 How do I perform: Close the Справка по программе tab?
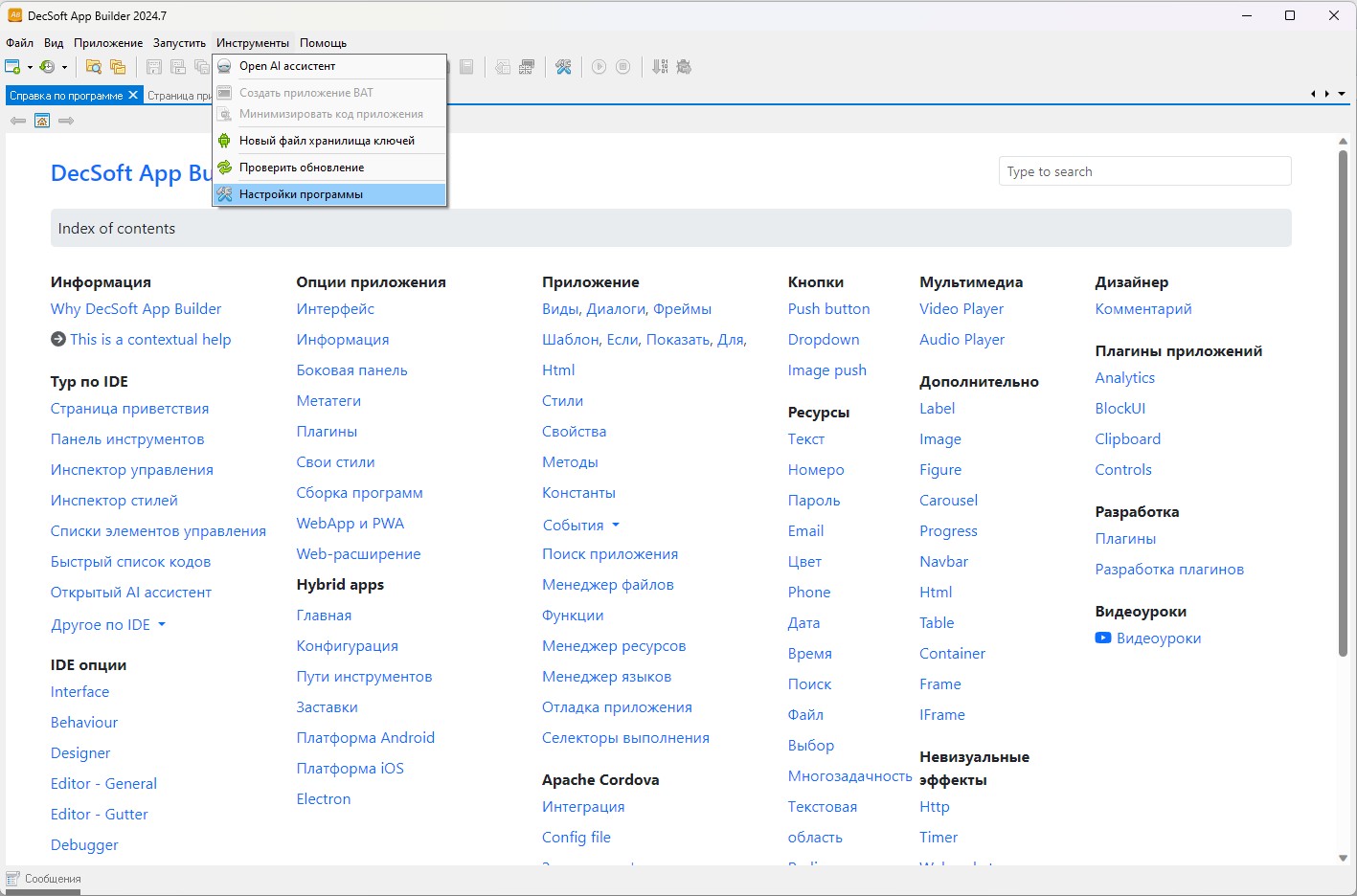pyautogui.click(x=133, y=95)
